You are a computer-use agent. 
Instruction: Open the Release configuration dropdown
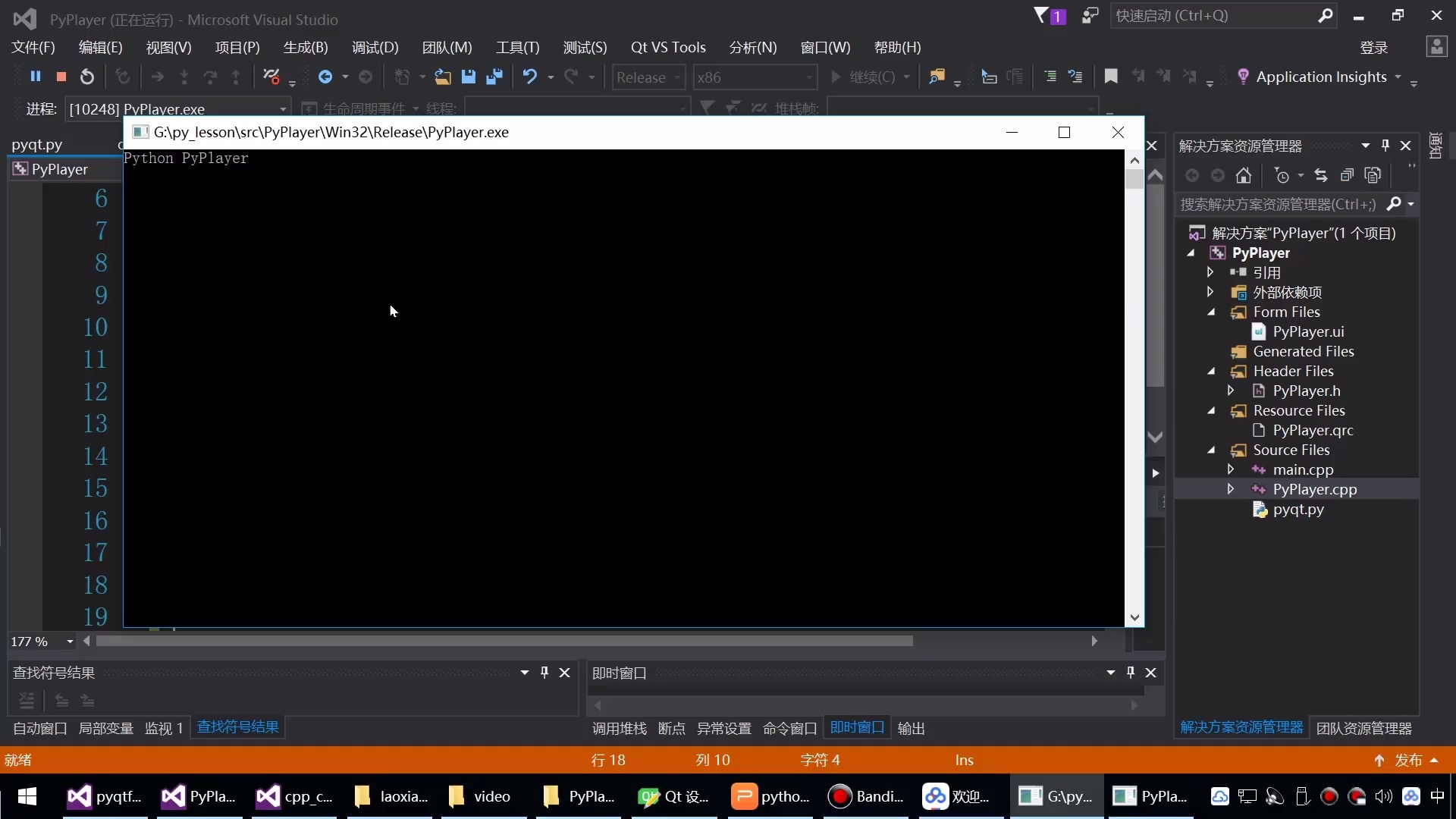point(648,77)
